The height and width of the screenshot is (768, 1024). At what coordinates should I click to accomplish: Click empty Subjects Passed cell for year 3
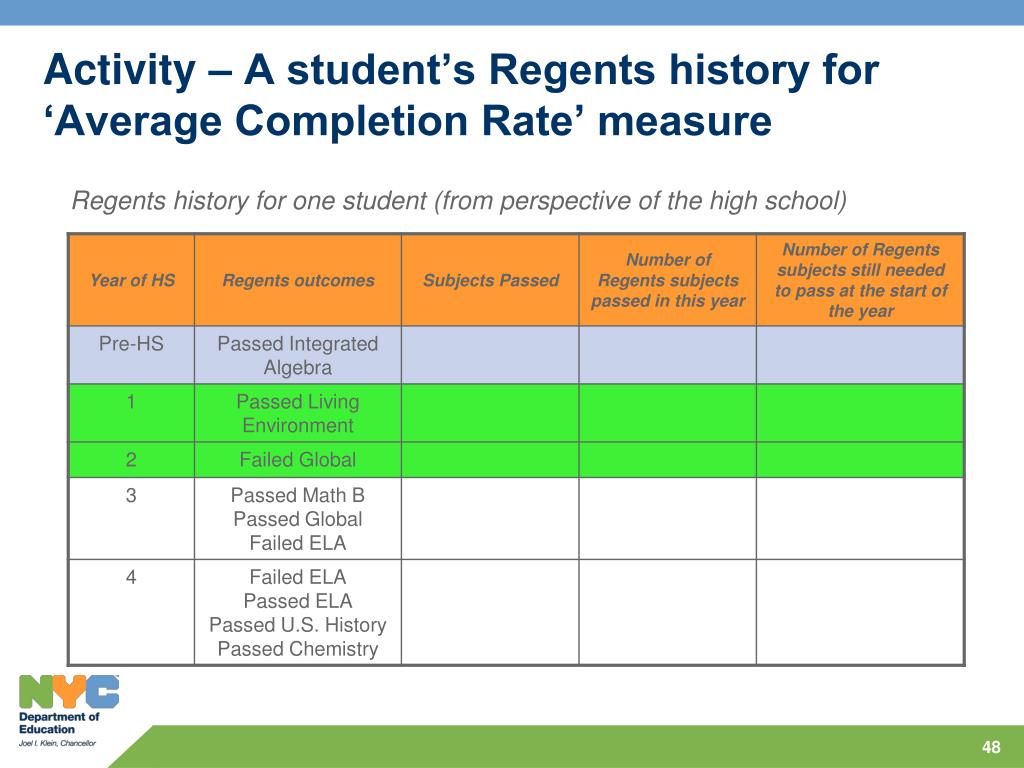pyautogui.click(x=490, y=519)
